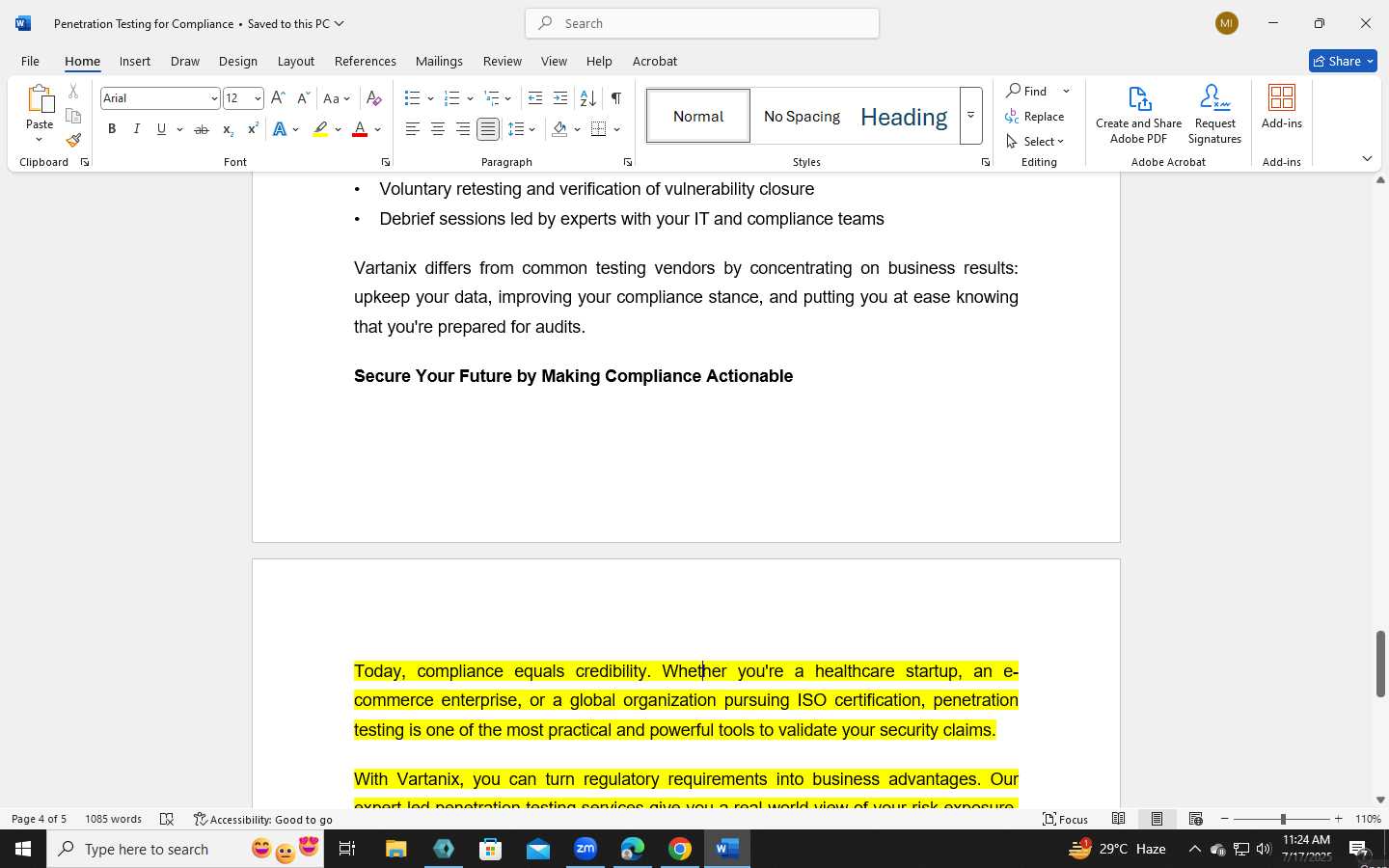Switch to the Layout tab
The width and height of the screenshot is (1389, 868).
[295, 61]
